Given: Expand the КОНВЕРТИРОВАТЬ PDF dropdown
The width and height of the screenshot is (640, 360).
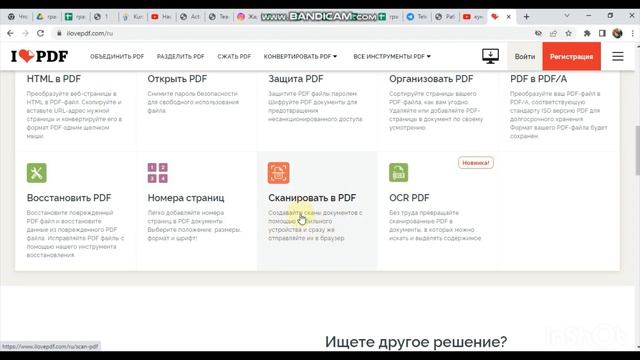Looking at the screenshot, I should point(300,56).
